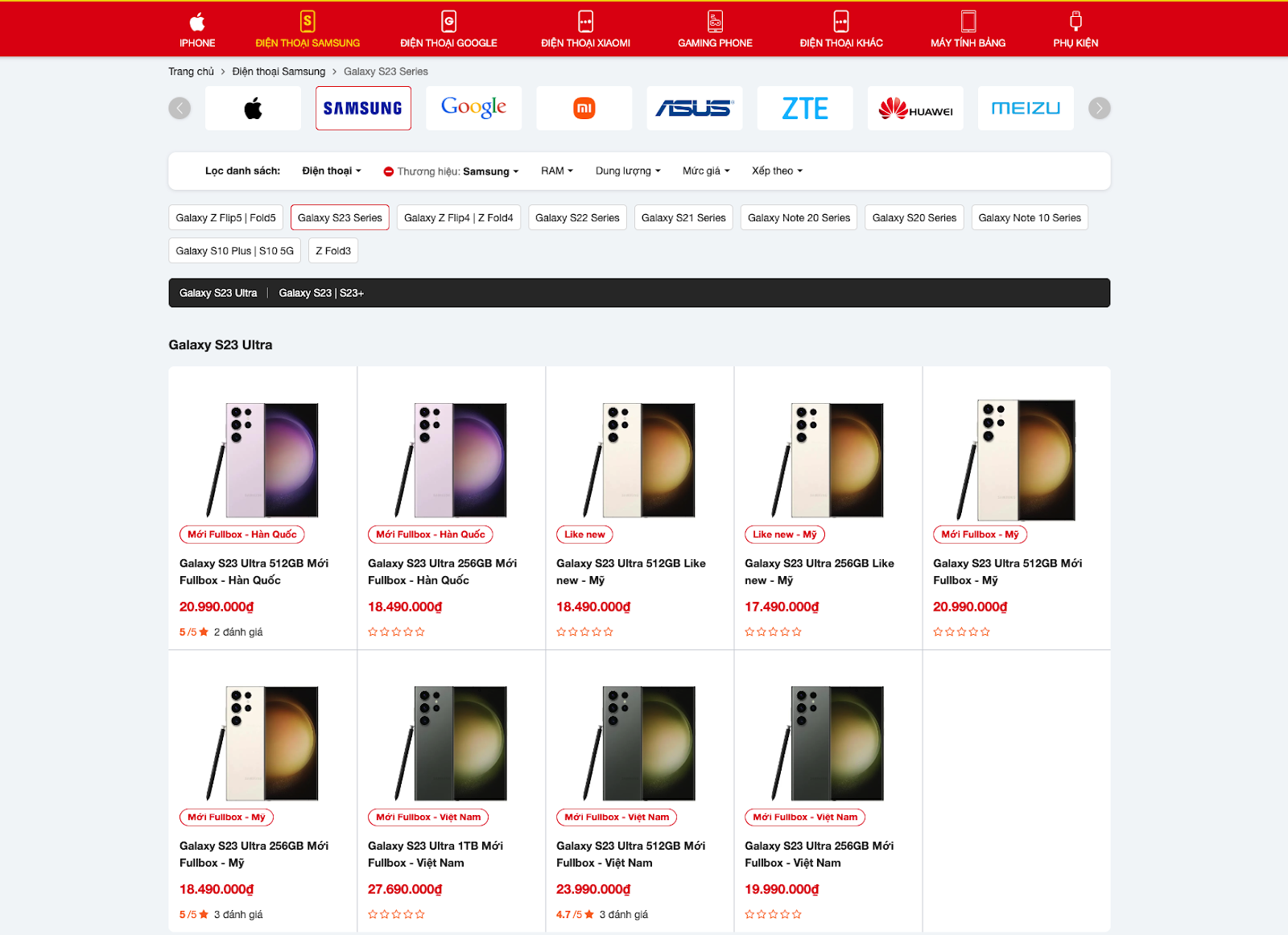The height and width of the screenshot is (935, 1288).
Task: Select Z Fold3 series button
Action: point(333,250)
